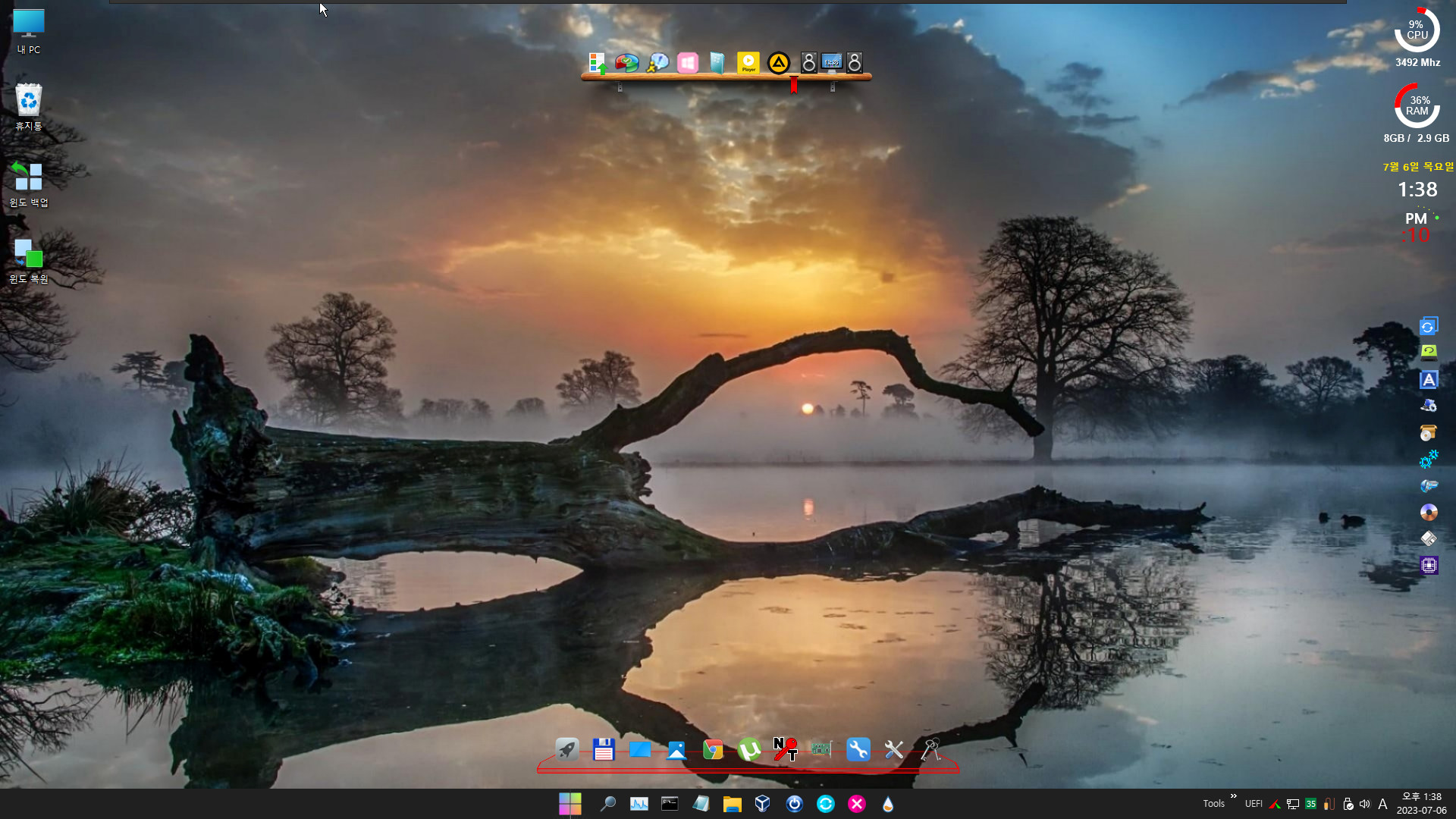Open the Start menu colorful Windows button
Image resolution: width=1456 pixels, height=819 pixels.
(570, 804)
